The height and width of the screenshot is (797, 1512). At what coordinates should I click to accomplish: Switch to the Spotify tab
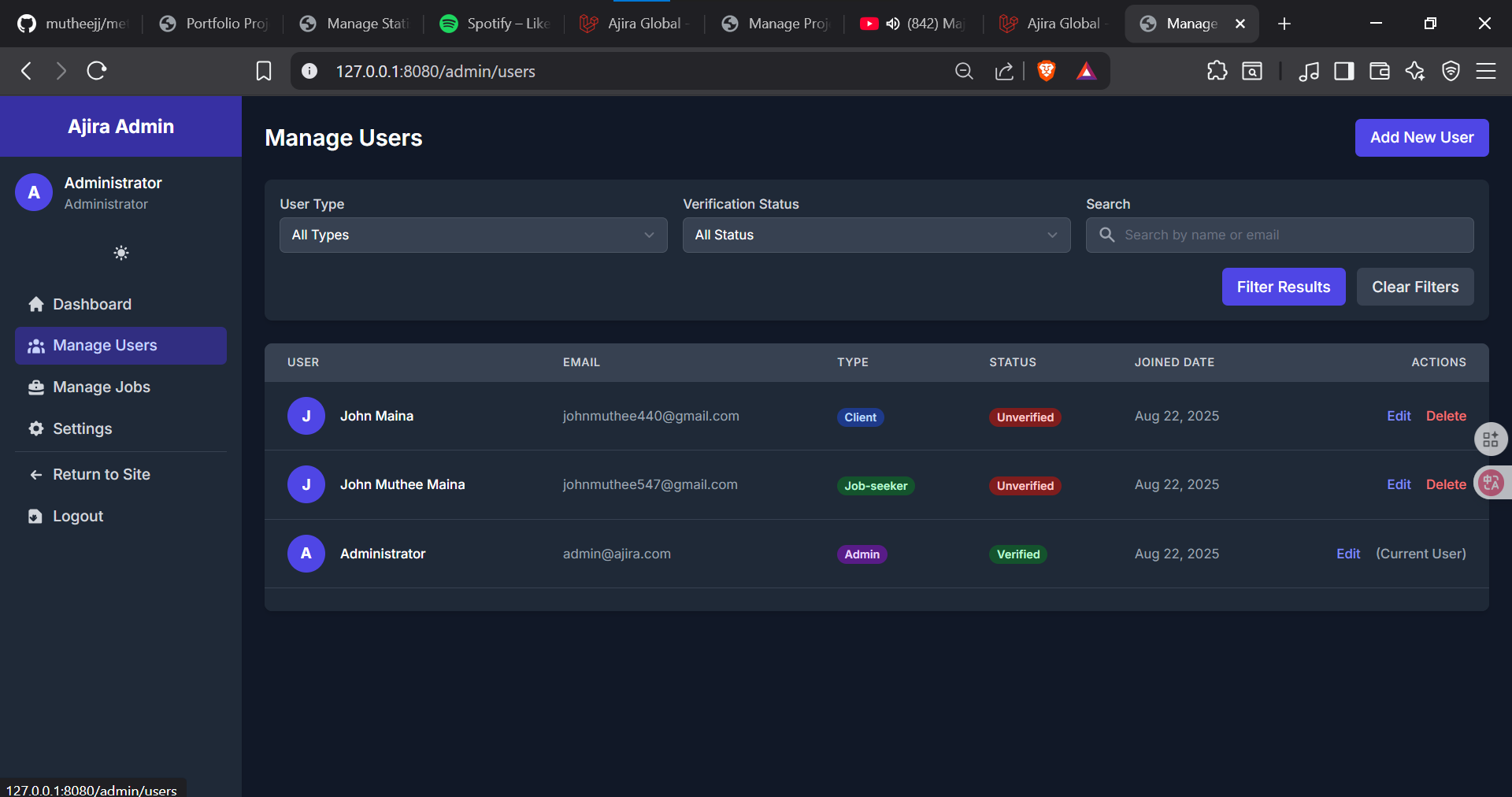[x=494, y=24]
